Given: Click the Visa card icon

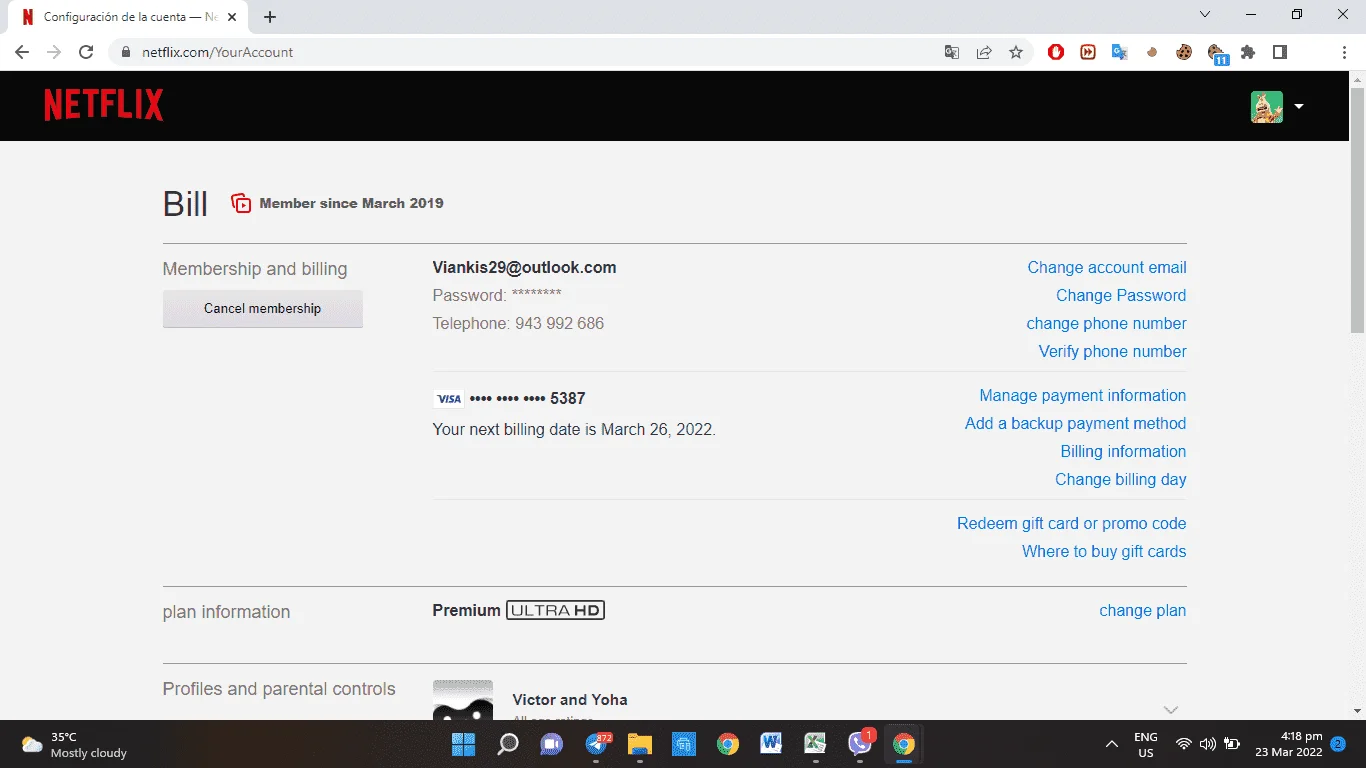Looking at the screenshot, I should pyautogui.click(x=449, y=399).
